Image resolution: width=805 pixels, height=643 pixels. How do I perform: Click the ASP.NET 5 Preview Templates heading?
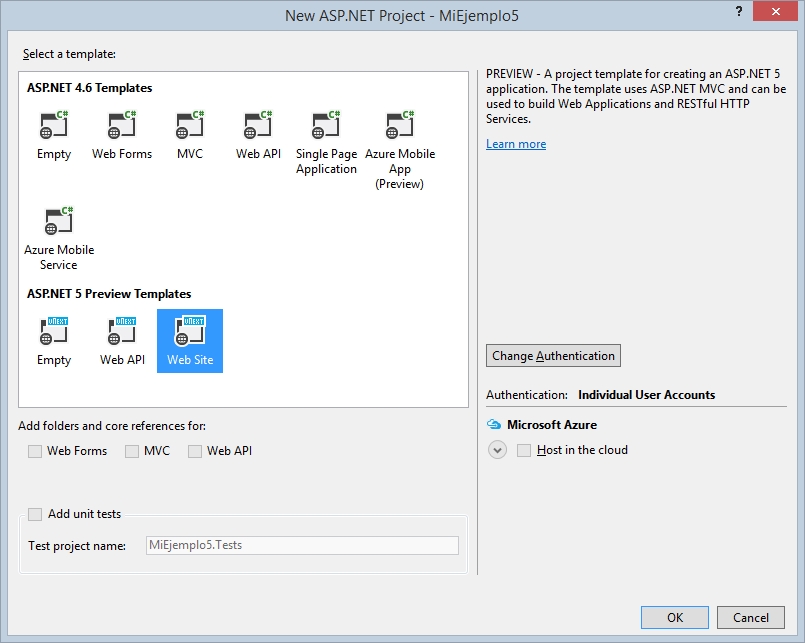pyautogui.click(x=109, y=294)
